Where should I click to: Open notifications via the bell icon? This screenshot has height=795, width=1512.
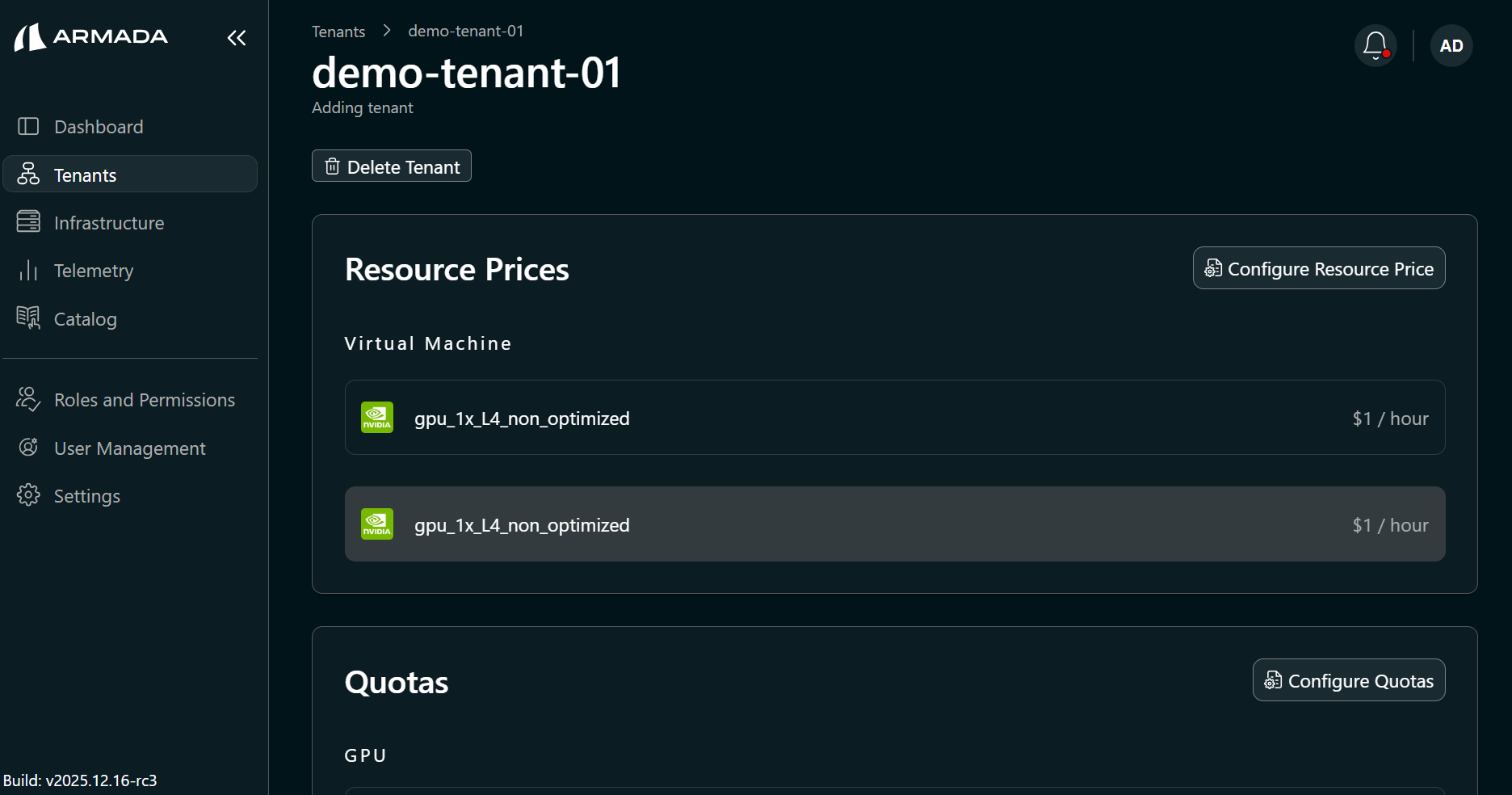pyautogui.click(x=1375, y=45)
